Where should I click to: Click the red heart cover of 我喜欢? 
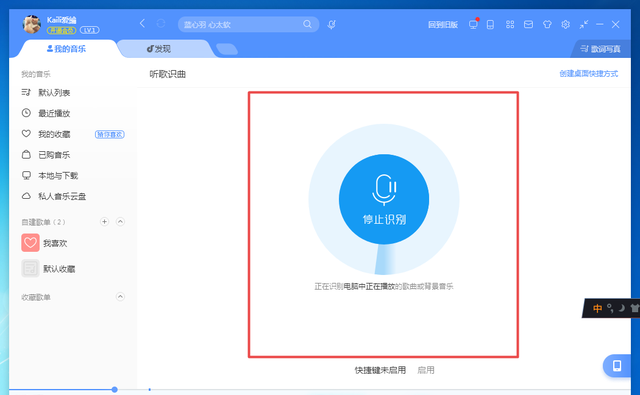(x=30, y=243)
